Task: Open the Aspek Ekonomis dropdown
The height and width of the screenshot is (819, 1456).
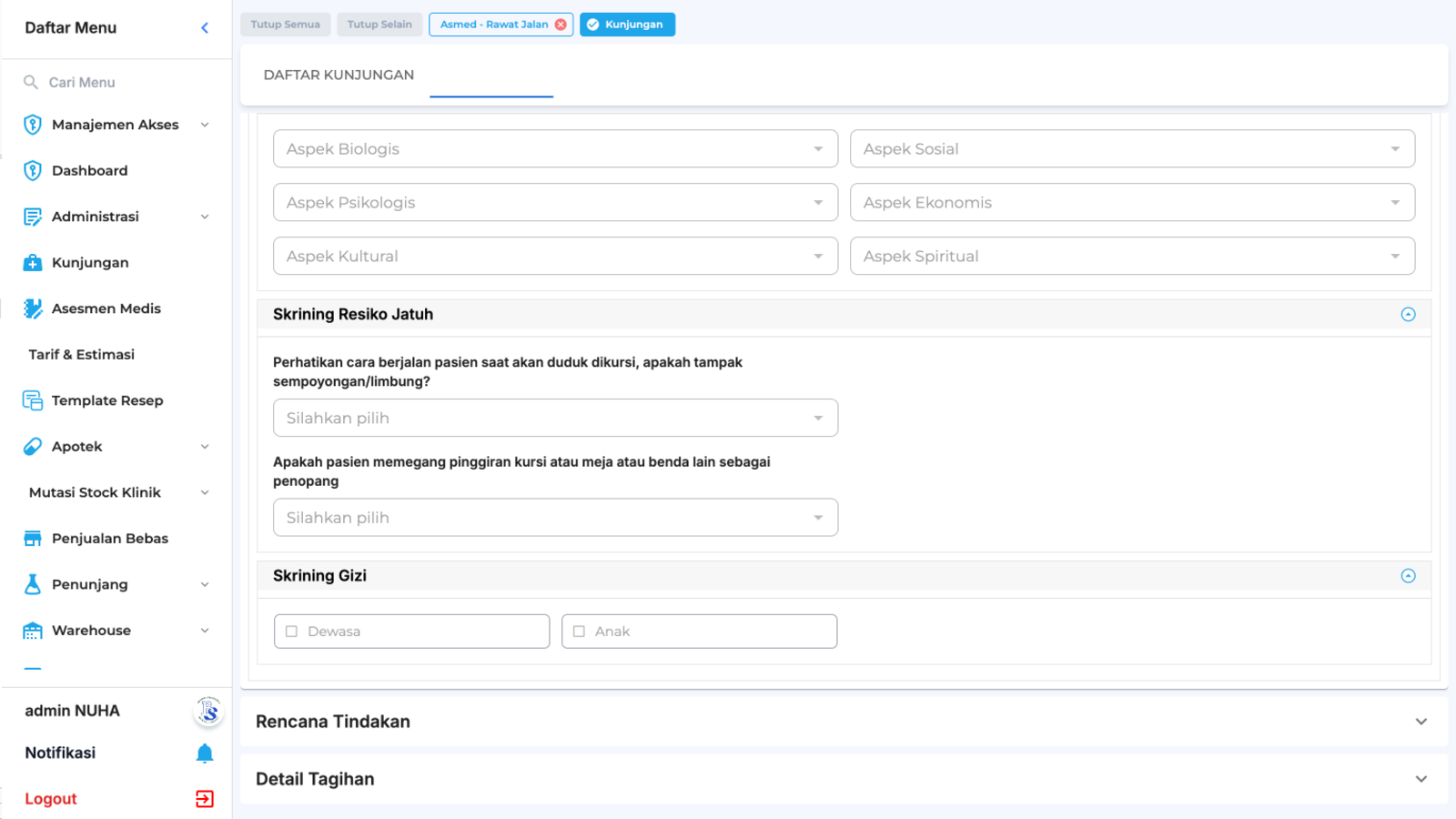Action: [x=1132, y=203]
